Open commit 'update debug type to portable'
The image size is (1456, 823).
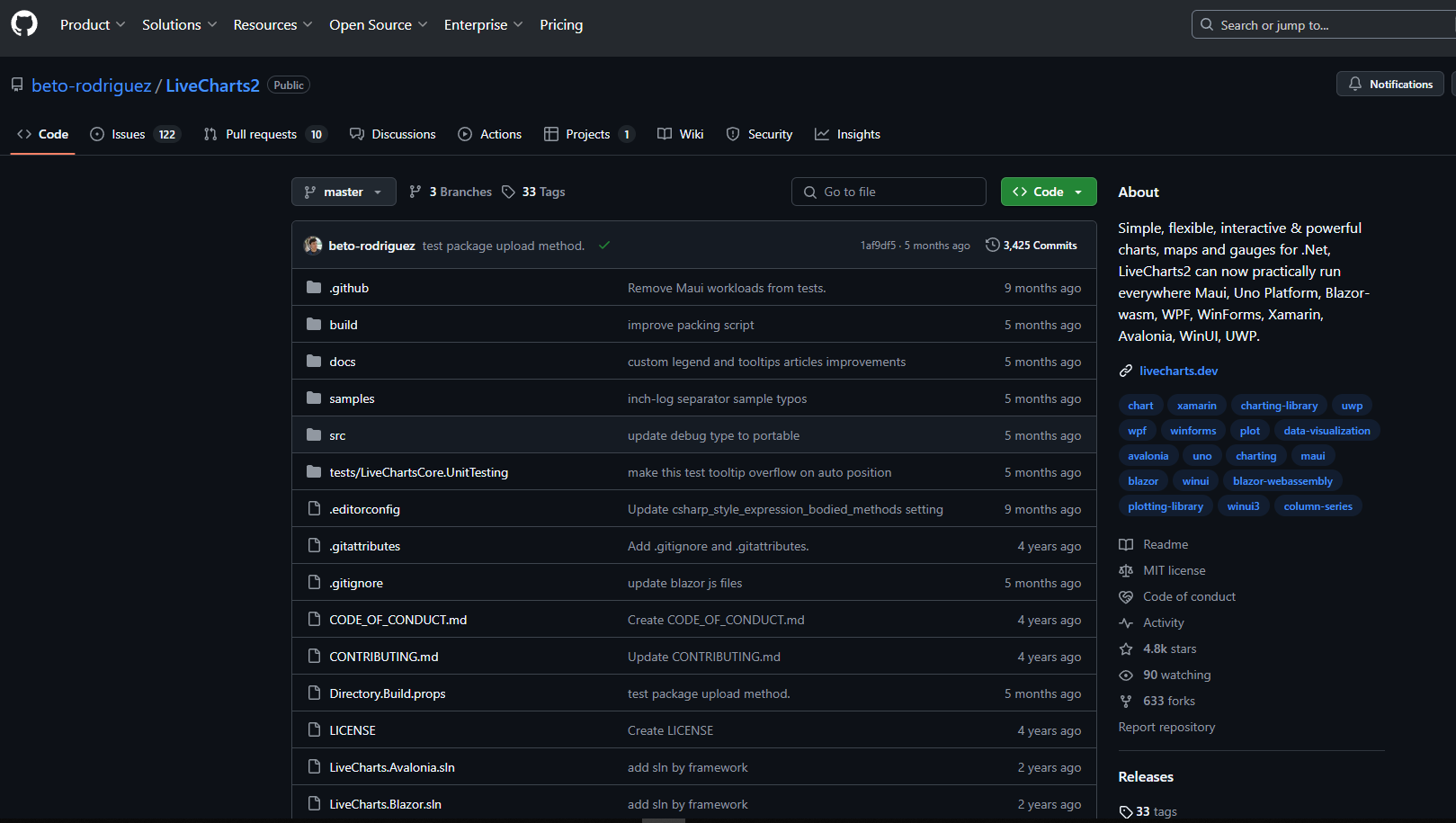713,435
